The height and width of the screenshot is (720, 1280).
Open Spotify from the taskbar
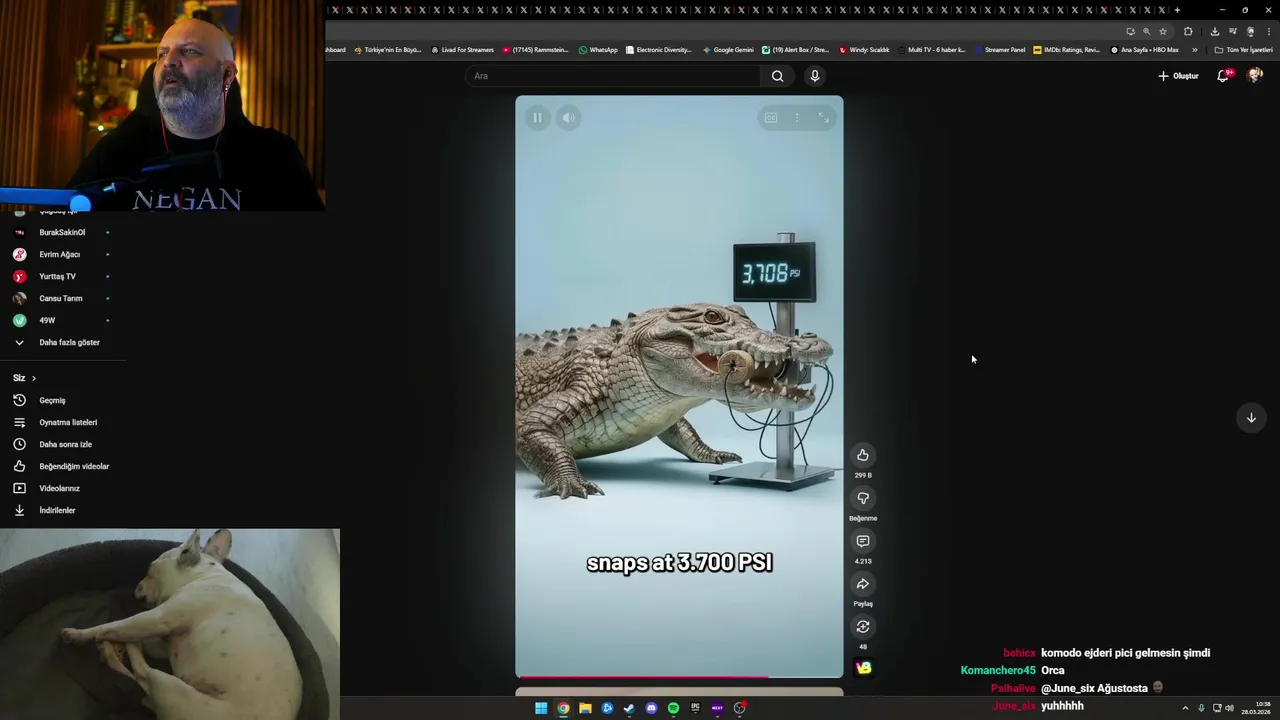(x=673, y=708)
